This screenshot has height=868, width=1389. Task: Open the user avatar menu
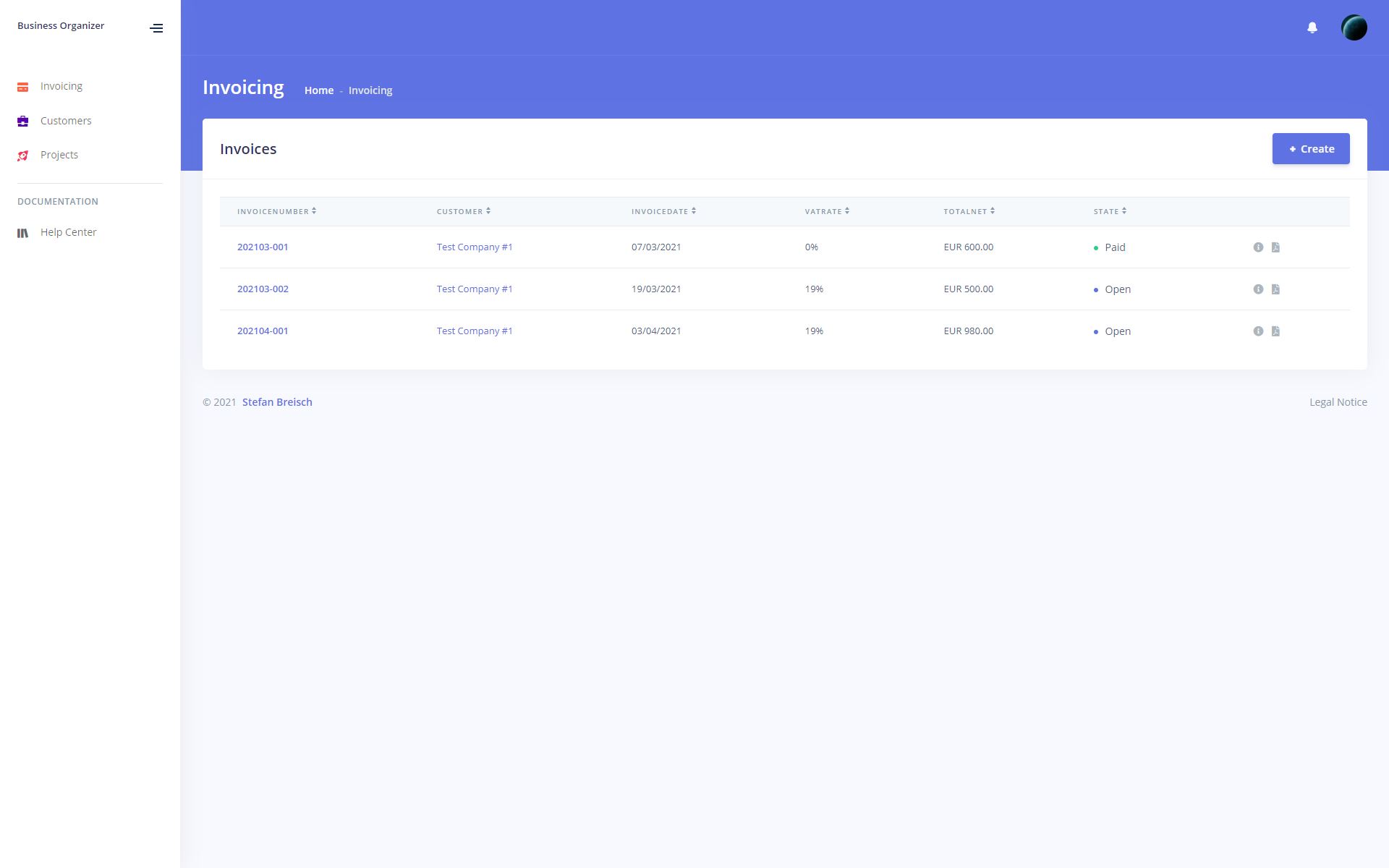[x=1354, y=27]
